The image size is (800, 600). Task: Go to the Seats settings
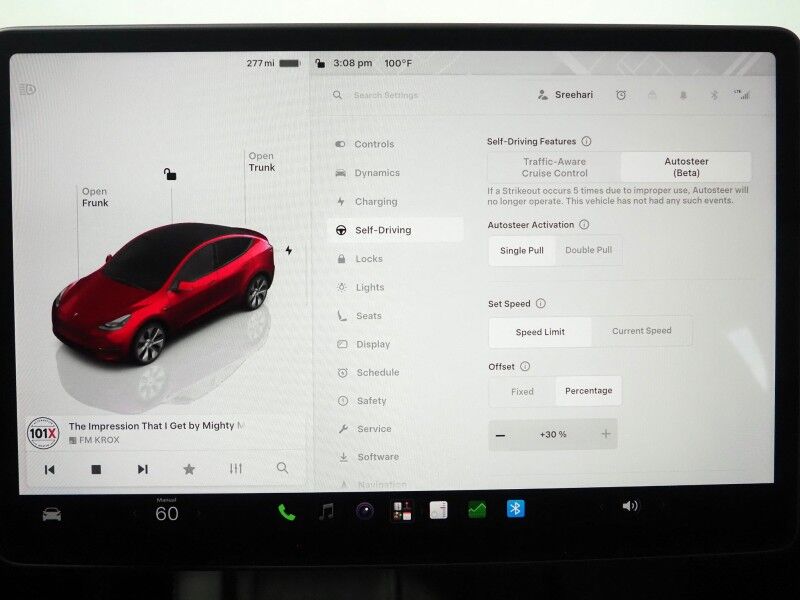click(x=359, y=316)
